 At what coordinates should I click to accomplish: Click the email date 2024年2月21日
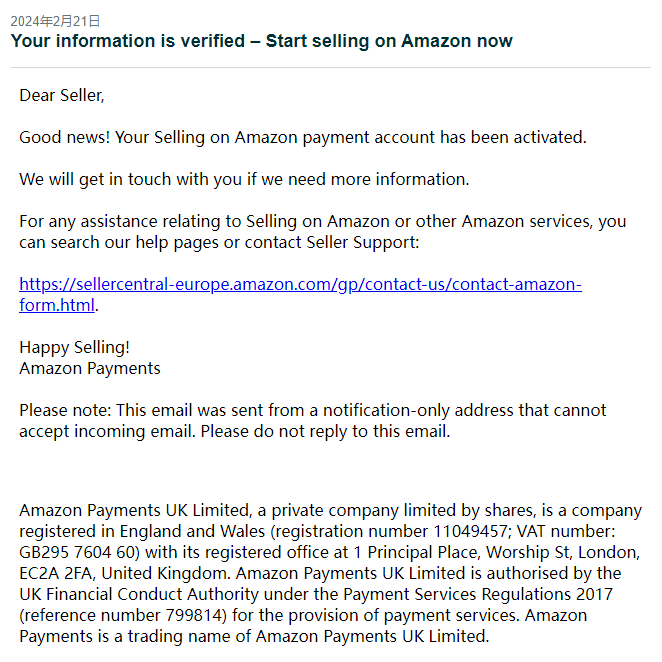point(55,21)
